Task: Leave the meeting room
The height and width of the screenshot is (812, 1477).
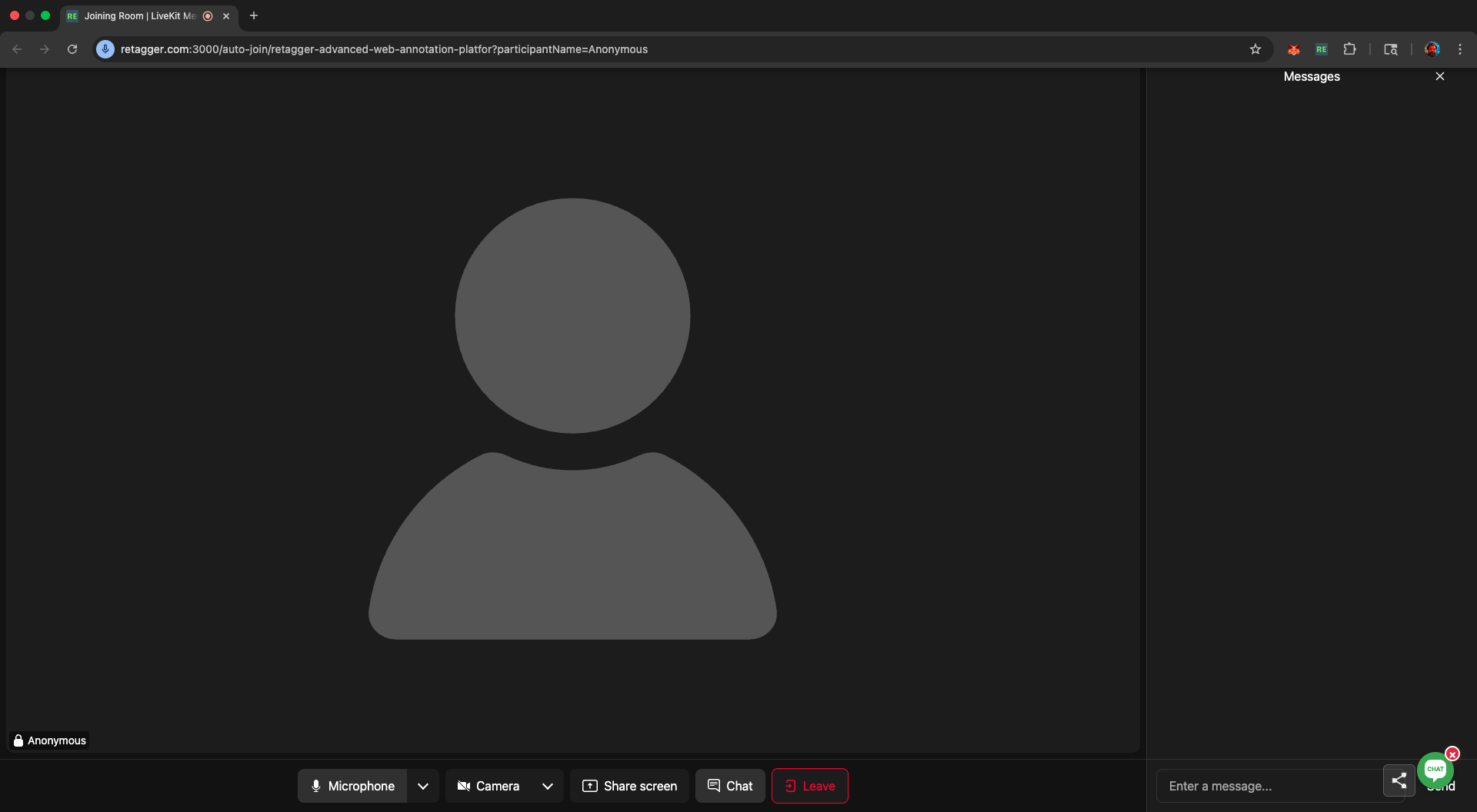Action: pyautogui.click(x=810, y=786)
